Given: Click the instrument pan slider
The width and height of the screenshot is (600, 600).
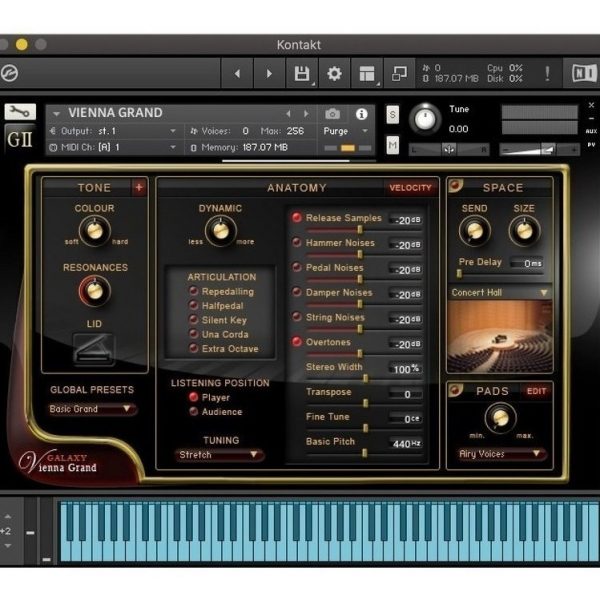Looking at the screenshot, I should [449, 150].
